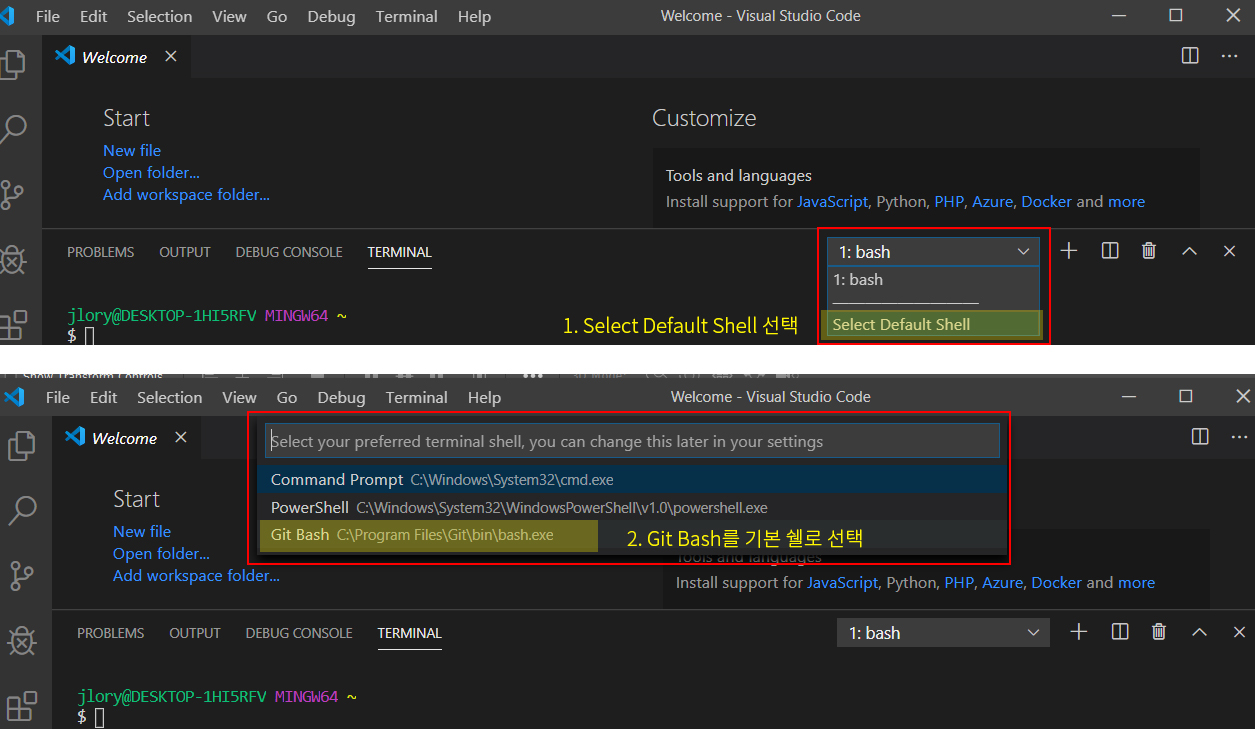1255x729 pixels.
Task: Open Explorer icon in lower window activity bar
Action: click(x=22, y=445)
